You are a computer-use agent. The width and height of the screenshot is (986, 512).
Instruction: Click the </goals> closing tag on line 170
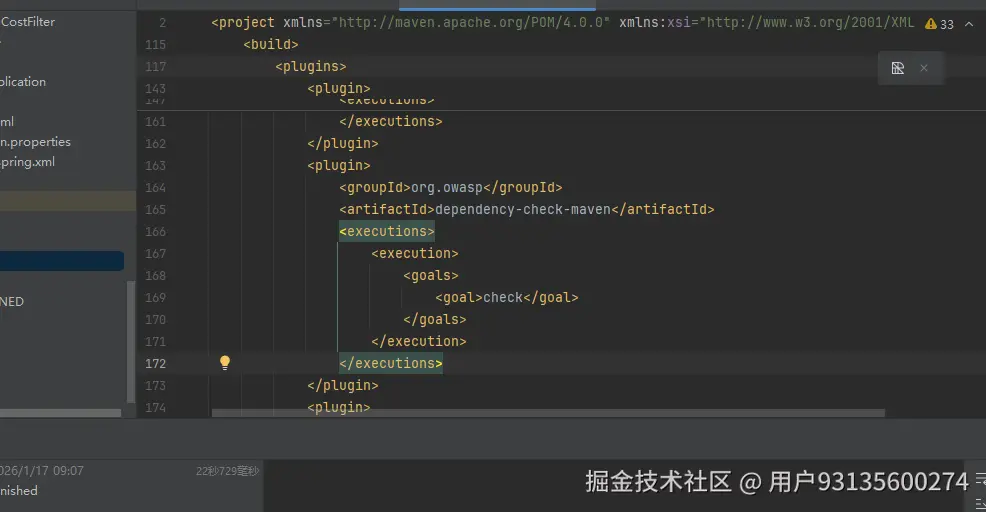pyautogui.click(x=435, y=320)
